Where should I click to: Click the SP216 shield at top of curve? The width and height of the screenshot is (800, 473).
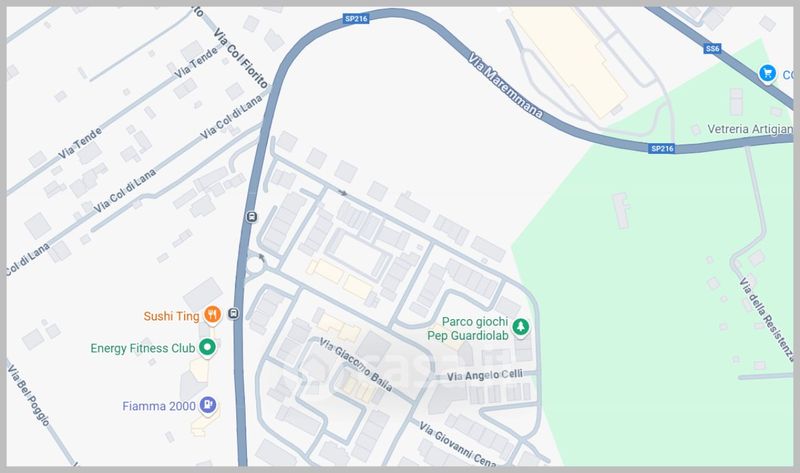point(356,18)
